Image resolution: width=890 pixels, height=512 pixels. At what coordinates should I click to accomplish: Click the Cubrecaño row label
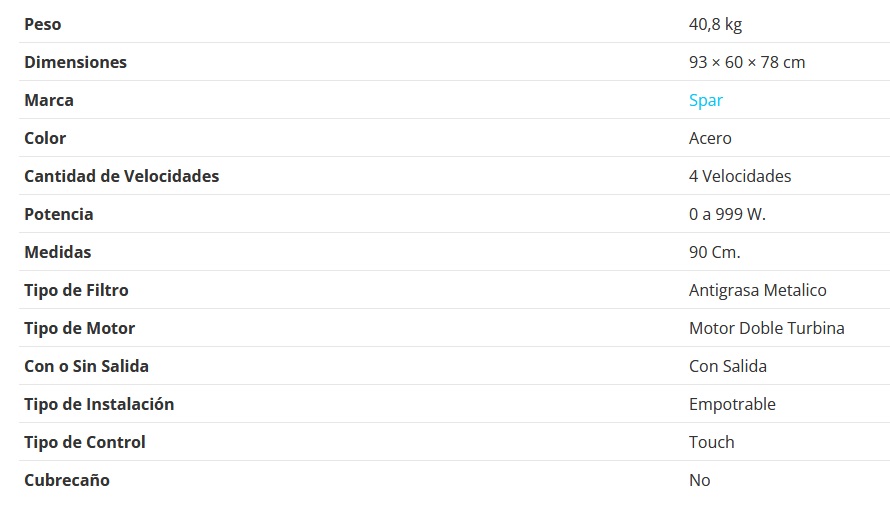pyautogui.click(x=67, y=480)
